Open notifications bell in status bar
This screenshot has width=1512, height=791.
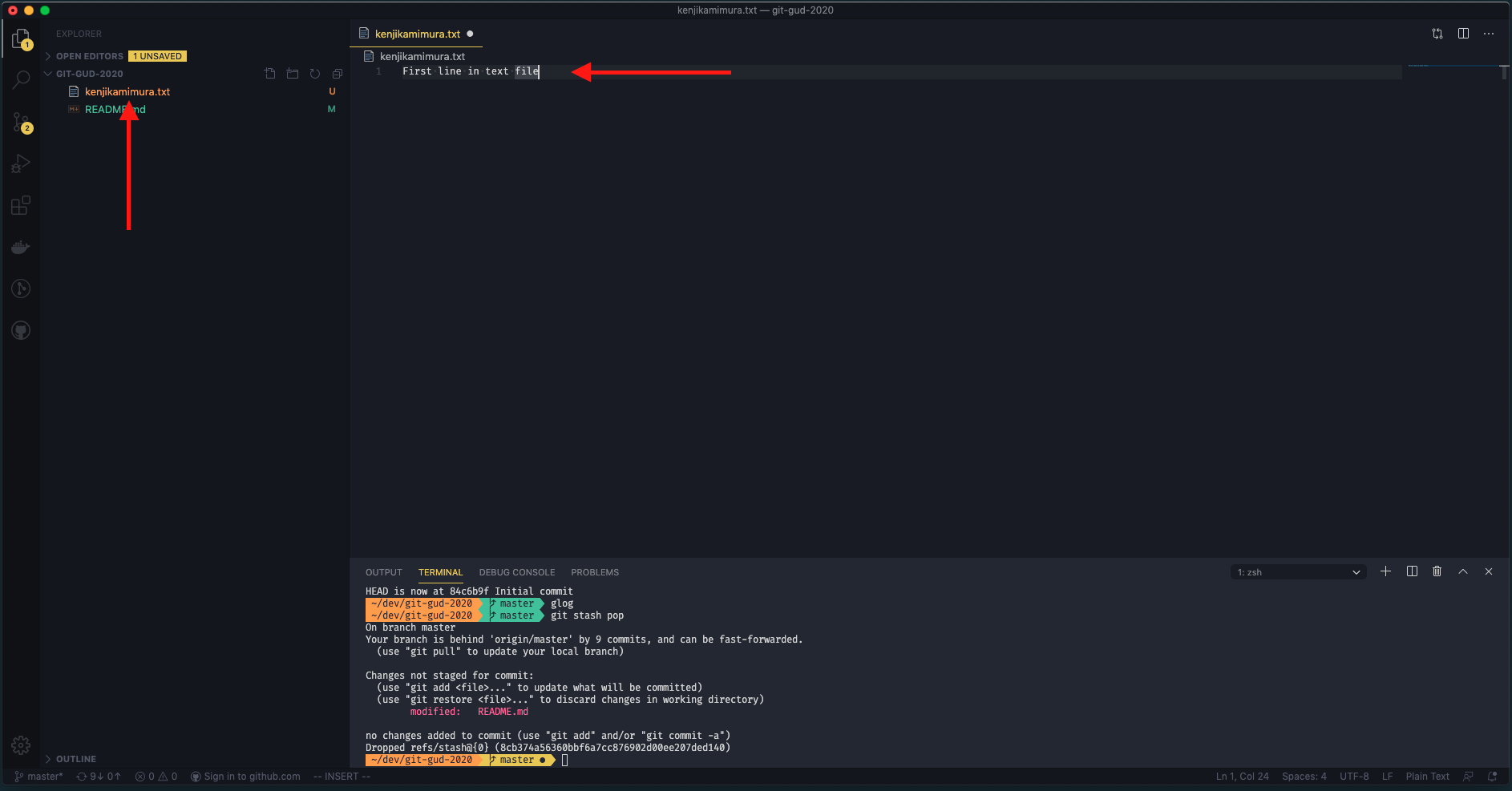pos(1492,776)
